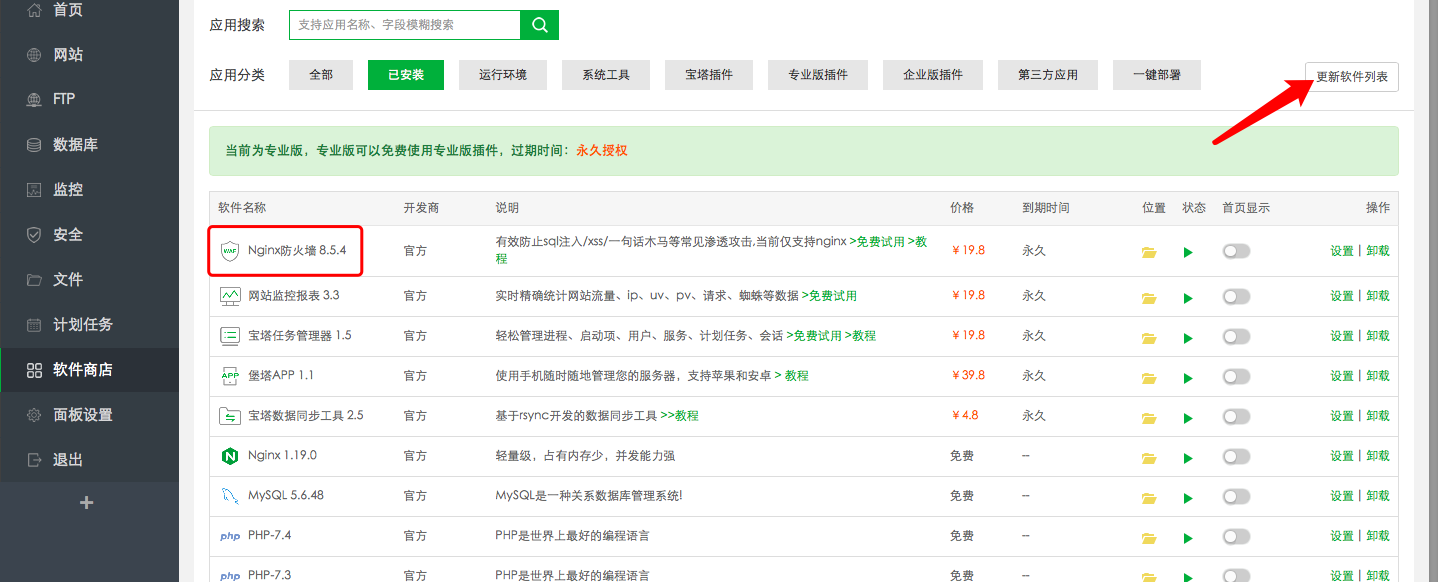Open folder location for MySQL 5.6.48
This screenshot has width=1438, height=582.
pyautogui.click(x=1148, y=497)
